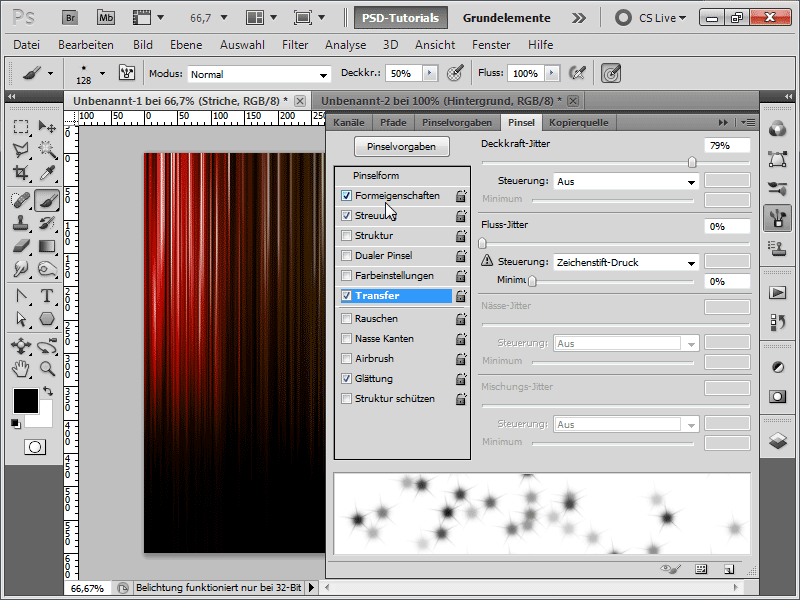Open Deckkr. opacity slider arrow
Screen dimensions: 800x600
(430, 73)
